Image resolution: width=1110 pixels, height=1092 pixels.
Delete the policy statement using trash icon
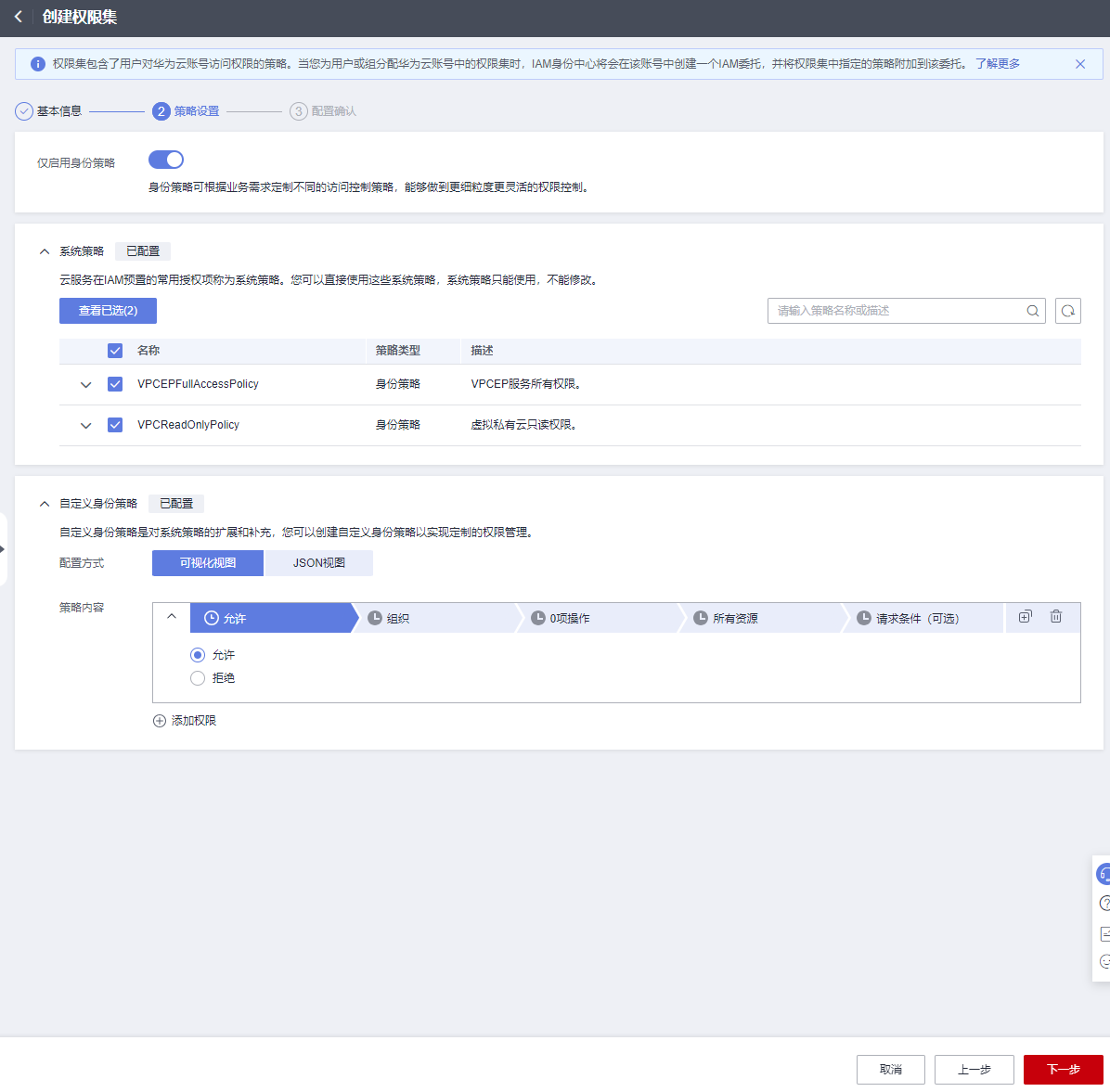pyautogui.click(x=1055, y=617)
